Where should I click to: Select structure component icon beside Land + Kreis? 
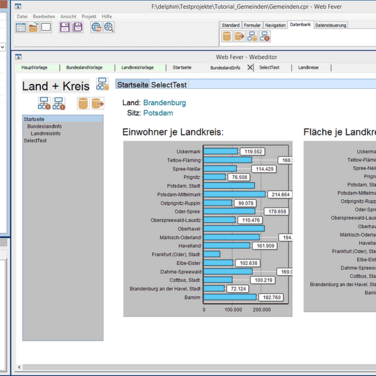point(102,84)
